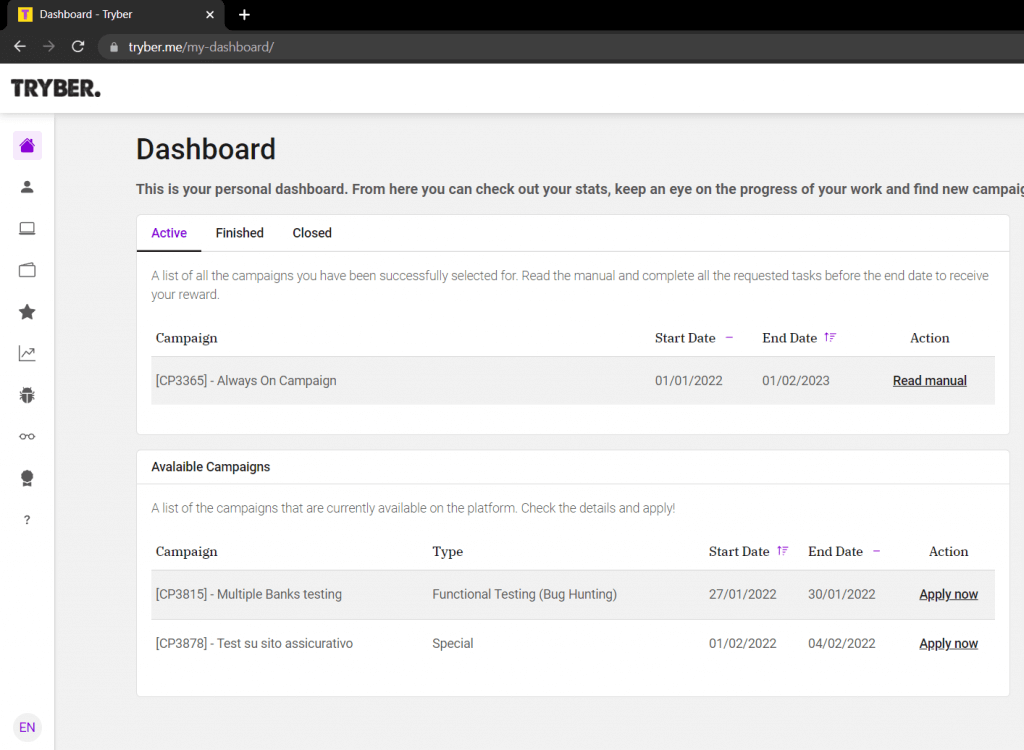
Task: Click the padlock site info icon
Action: click(x=114, y=47)
